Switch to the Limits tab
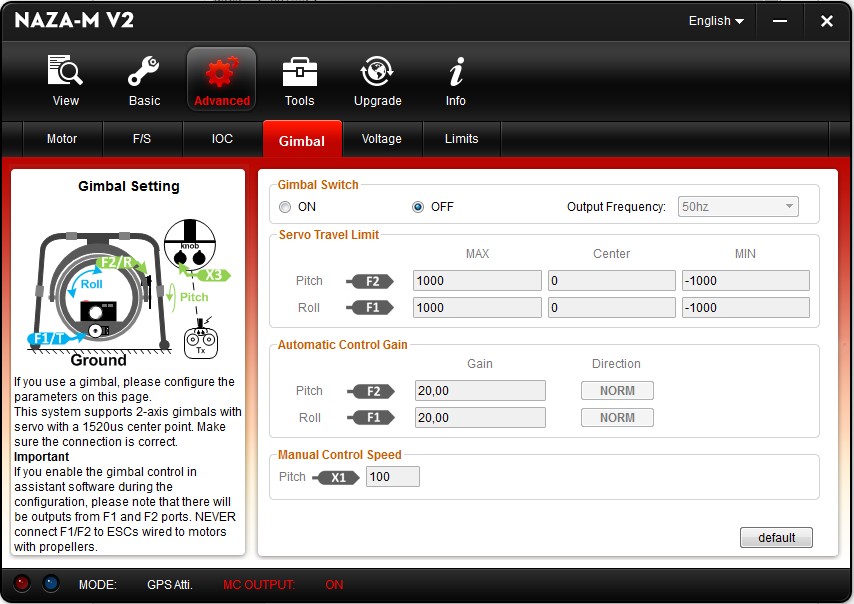854x604 pixels. click(x=462, y=139)
